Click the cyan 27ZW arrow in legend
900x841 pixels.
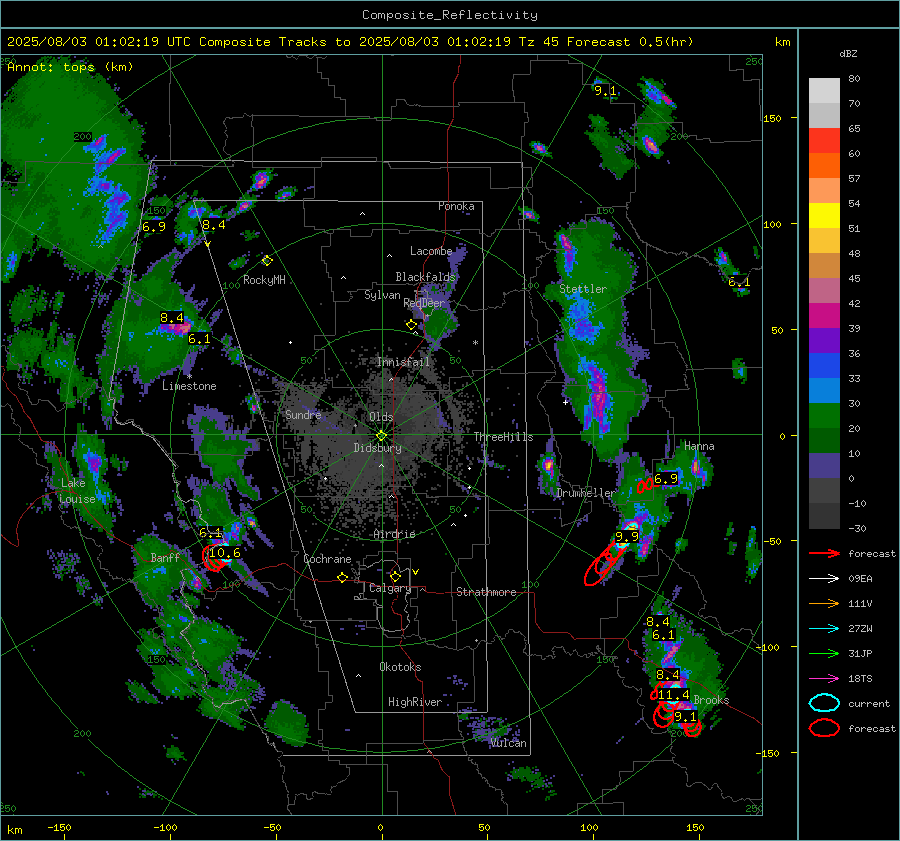click(824, 629)
